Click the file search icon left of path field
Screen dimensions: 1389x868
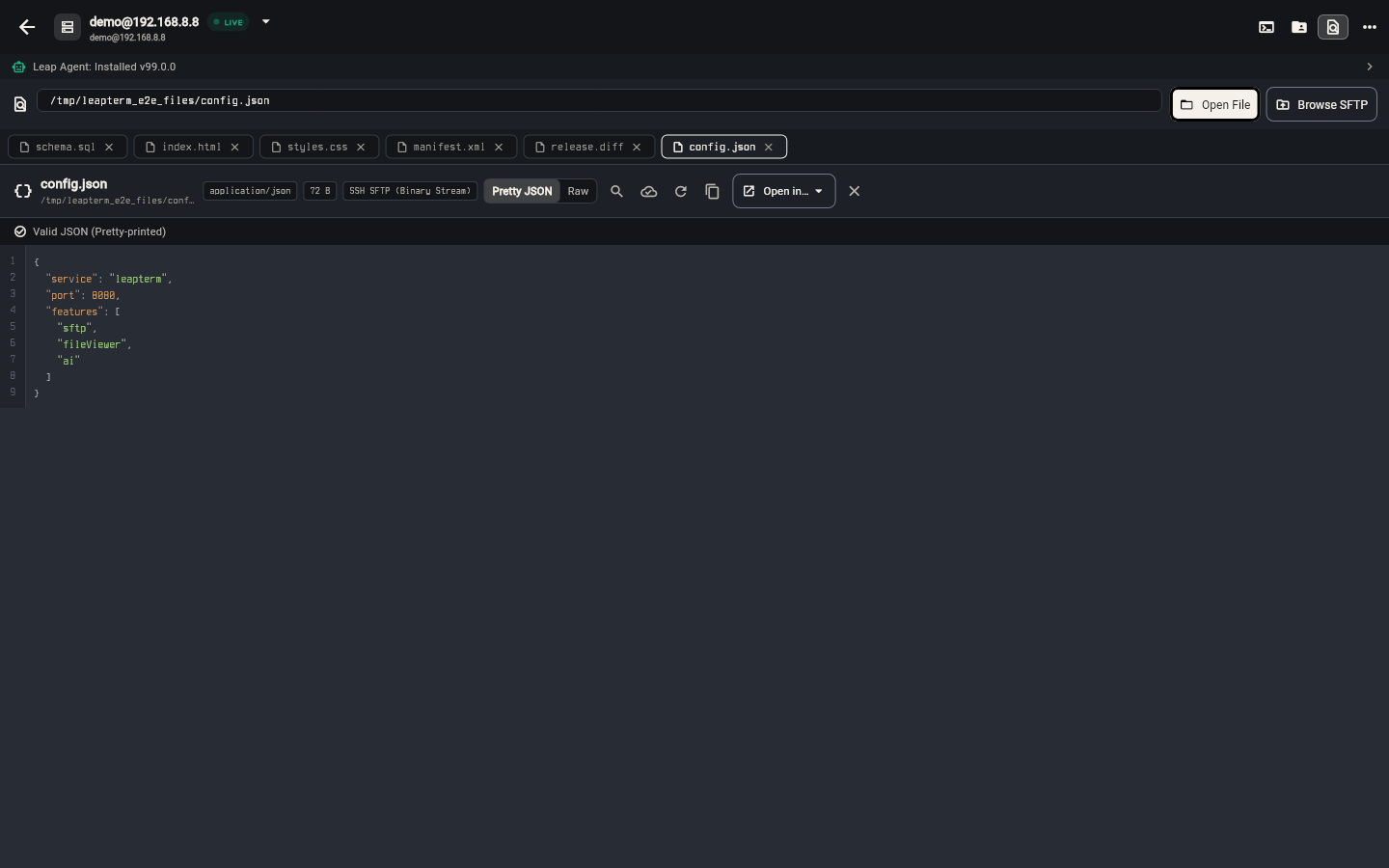click(20, 104)
